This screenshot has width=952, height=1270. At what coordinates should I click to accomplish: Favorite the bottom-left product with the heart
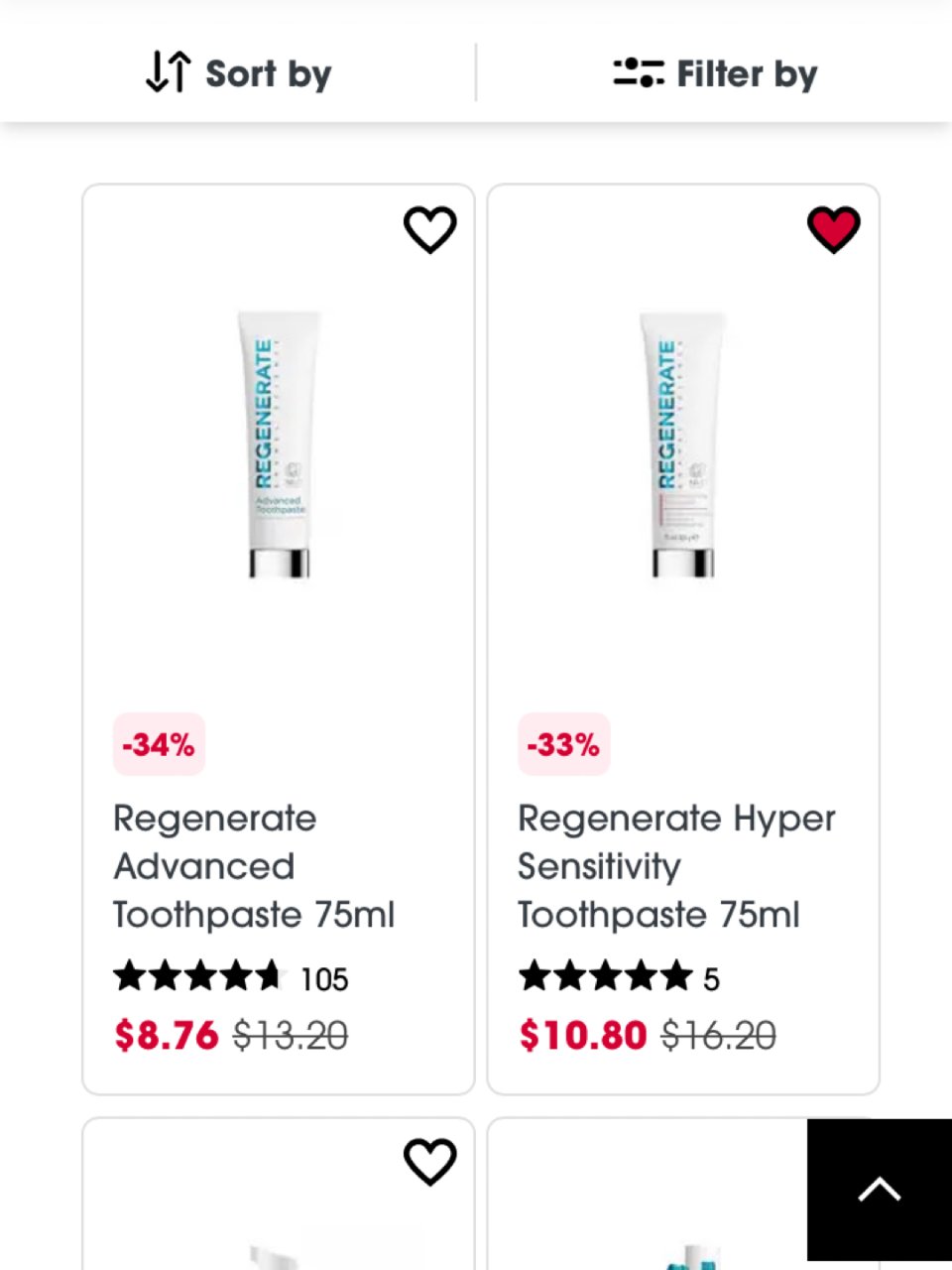pos(429,1161)
